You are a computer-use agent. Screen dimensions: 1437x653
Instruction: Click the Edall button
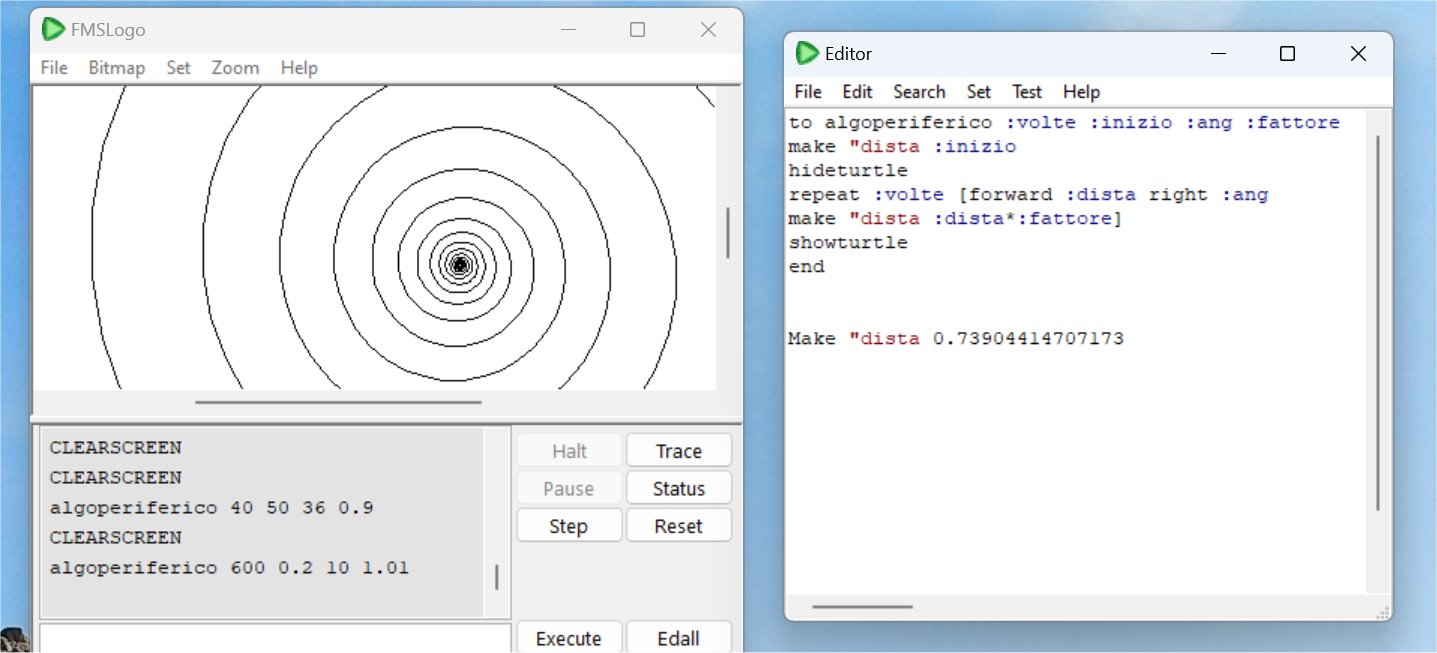[x=679, y=638]
